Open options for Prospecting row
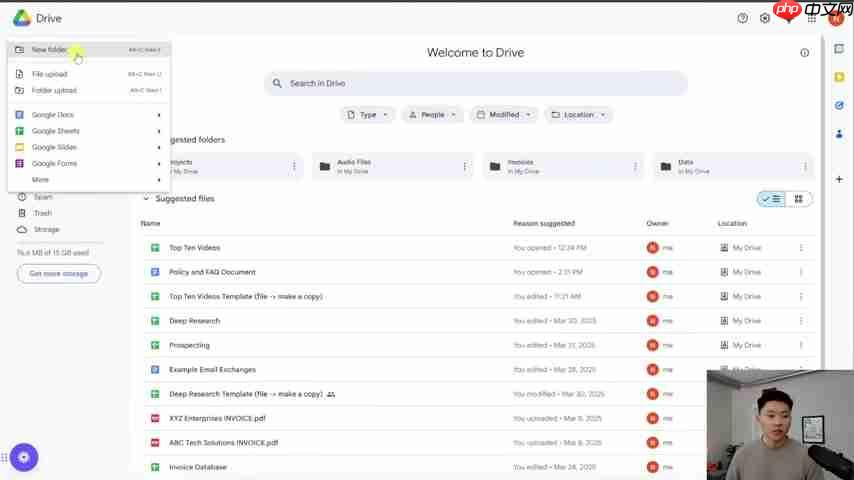854x480 pixels. click(801, 345)
